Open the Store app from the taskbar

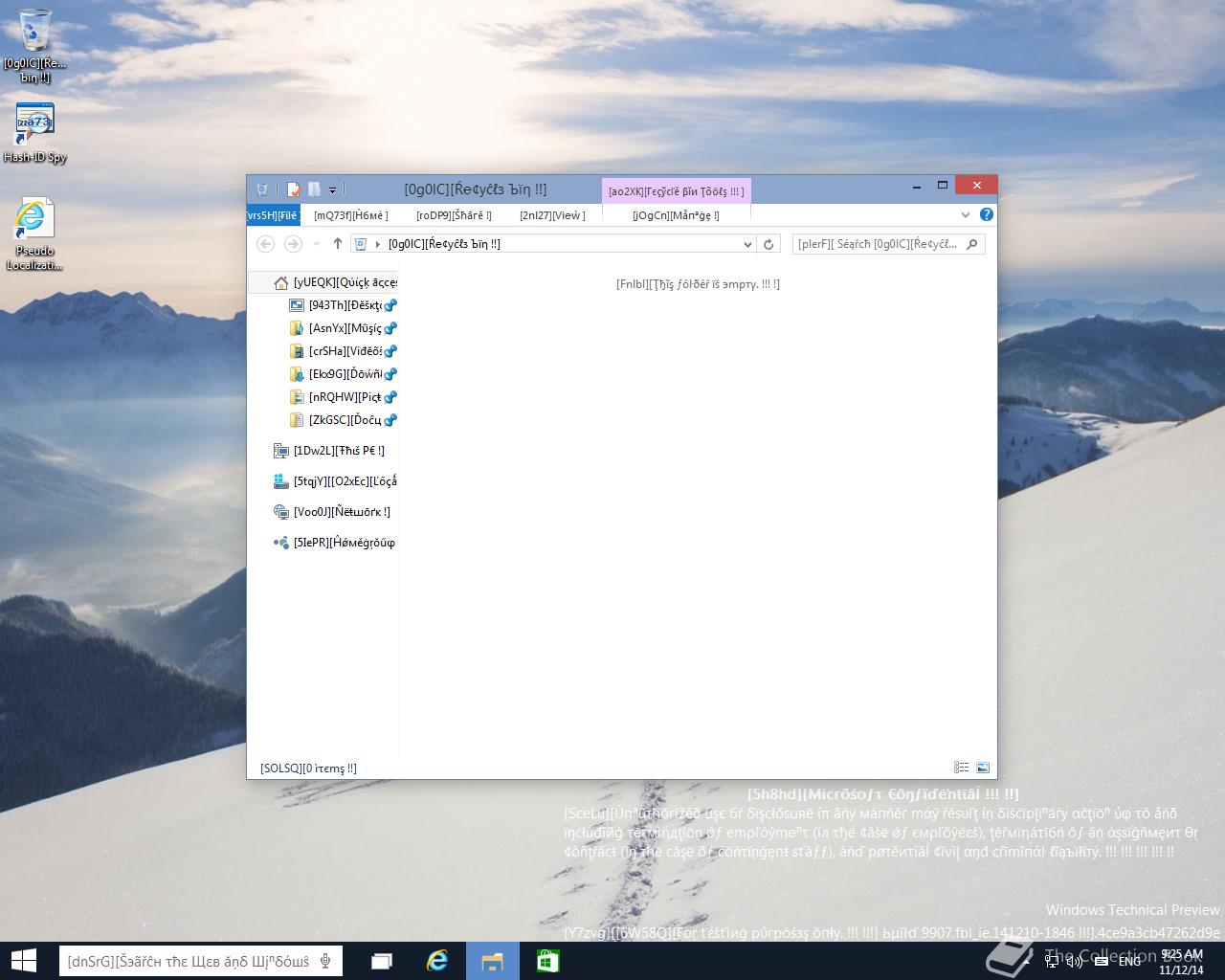pyautogui.click(x=547, y=960)
